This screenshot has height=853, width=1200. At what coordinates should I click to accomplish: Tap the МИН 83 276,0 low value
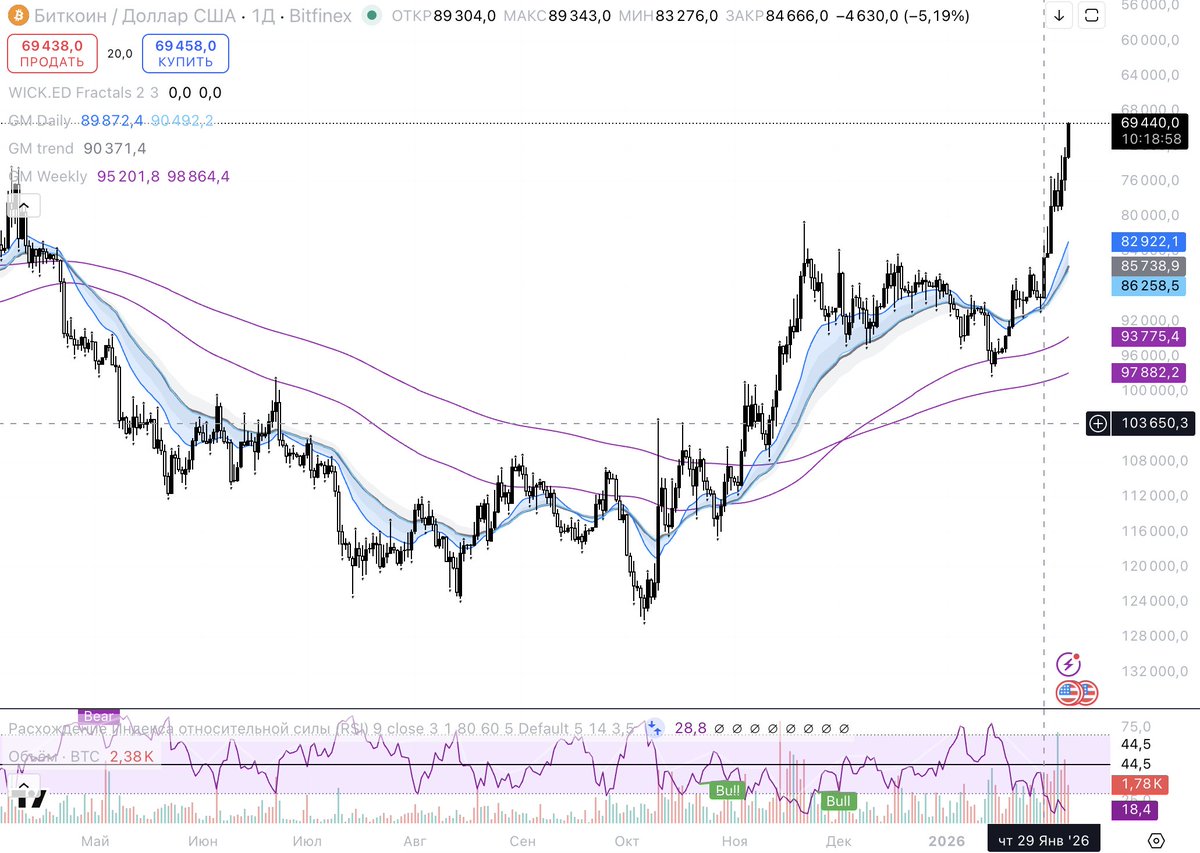tap(668, 16)
